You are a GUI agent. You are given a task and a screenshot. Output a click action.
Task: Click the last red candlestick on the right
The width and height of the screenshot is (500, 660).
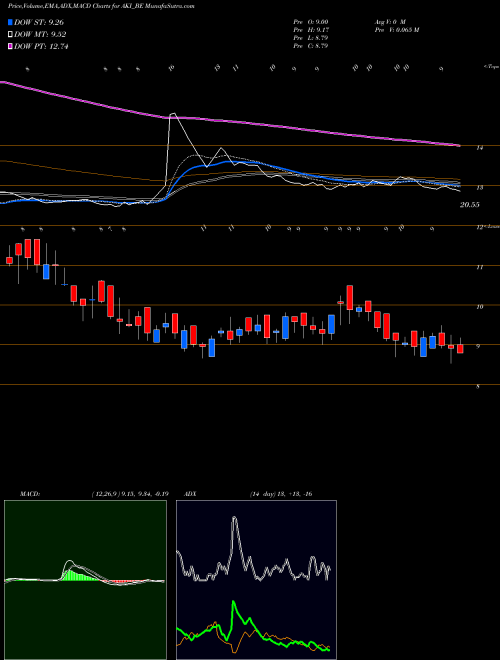click(x=460, y=349)
